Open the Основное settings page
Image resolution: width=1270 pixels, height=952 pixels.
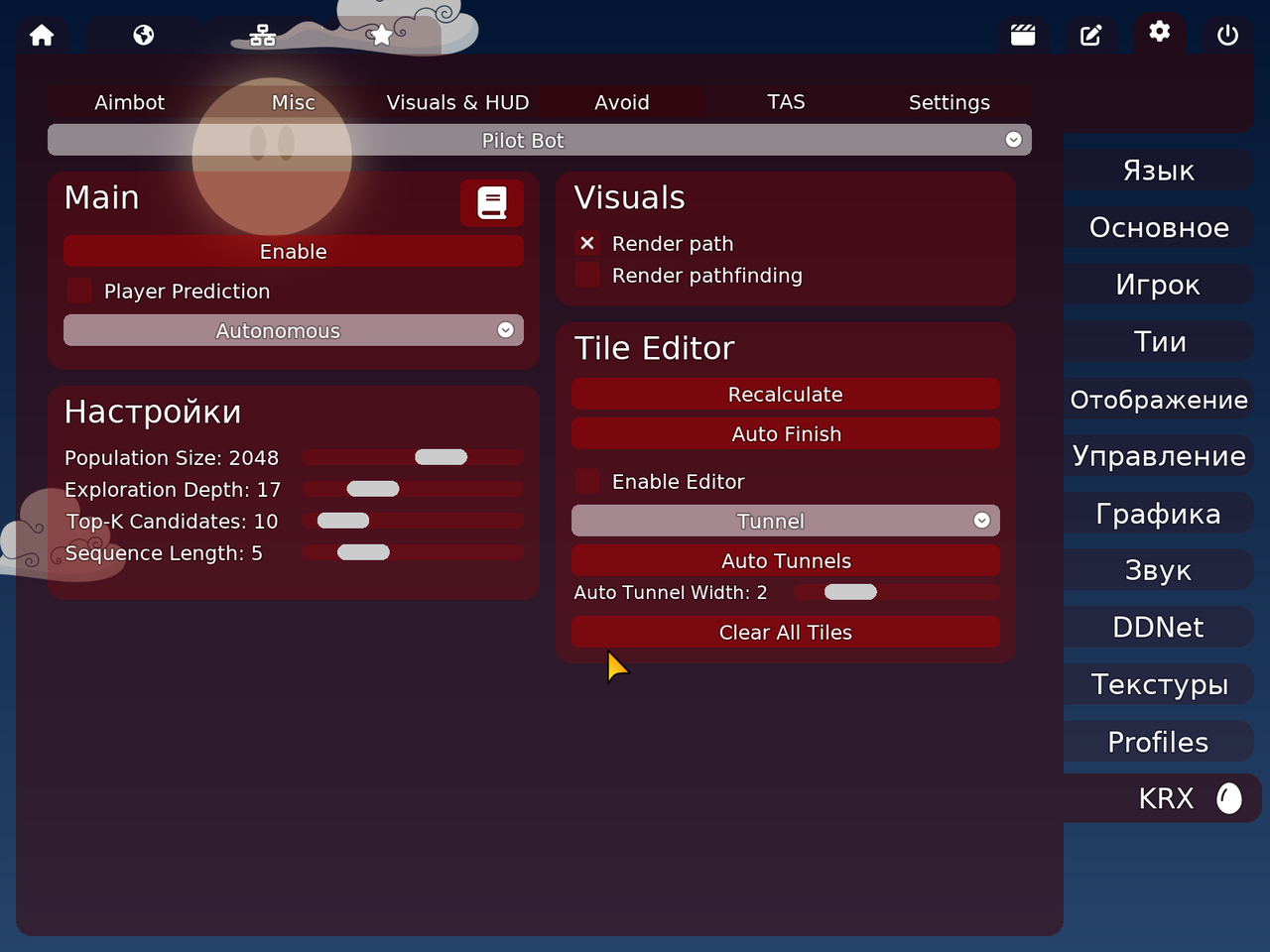1159,228
